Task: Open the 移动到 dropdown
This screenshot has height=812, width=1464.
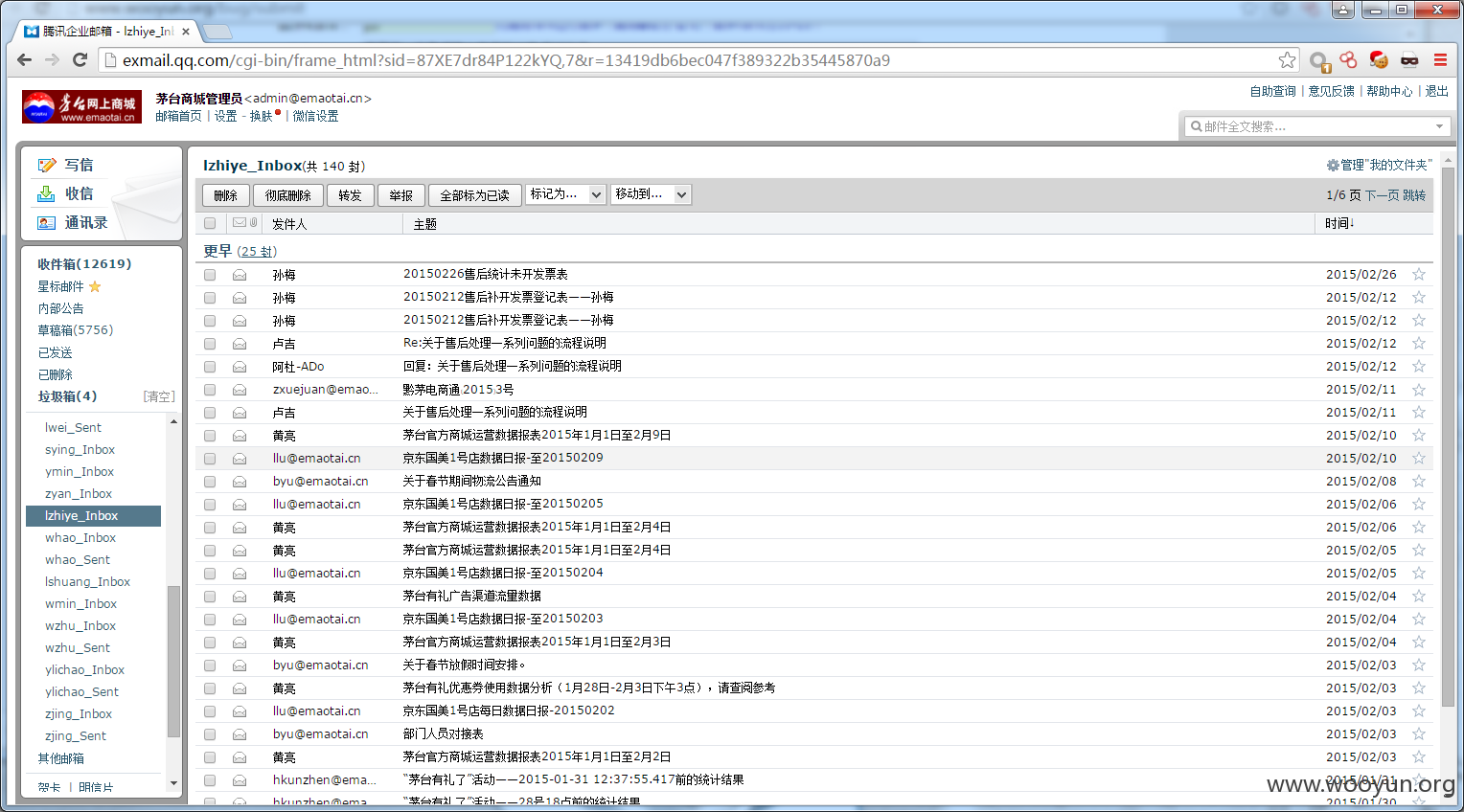Action: 651,194
